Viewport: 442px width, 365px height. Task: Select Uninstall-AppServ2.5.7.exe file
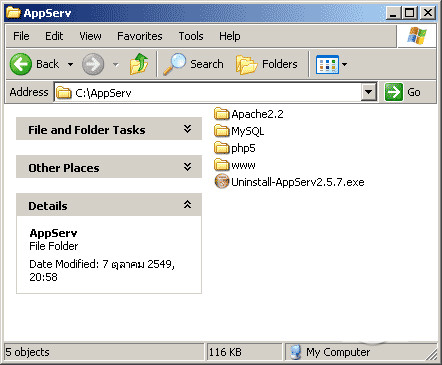tap(289, 182)
